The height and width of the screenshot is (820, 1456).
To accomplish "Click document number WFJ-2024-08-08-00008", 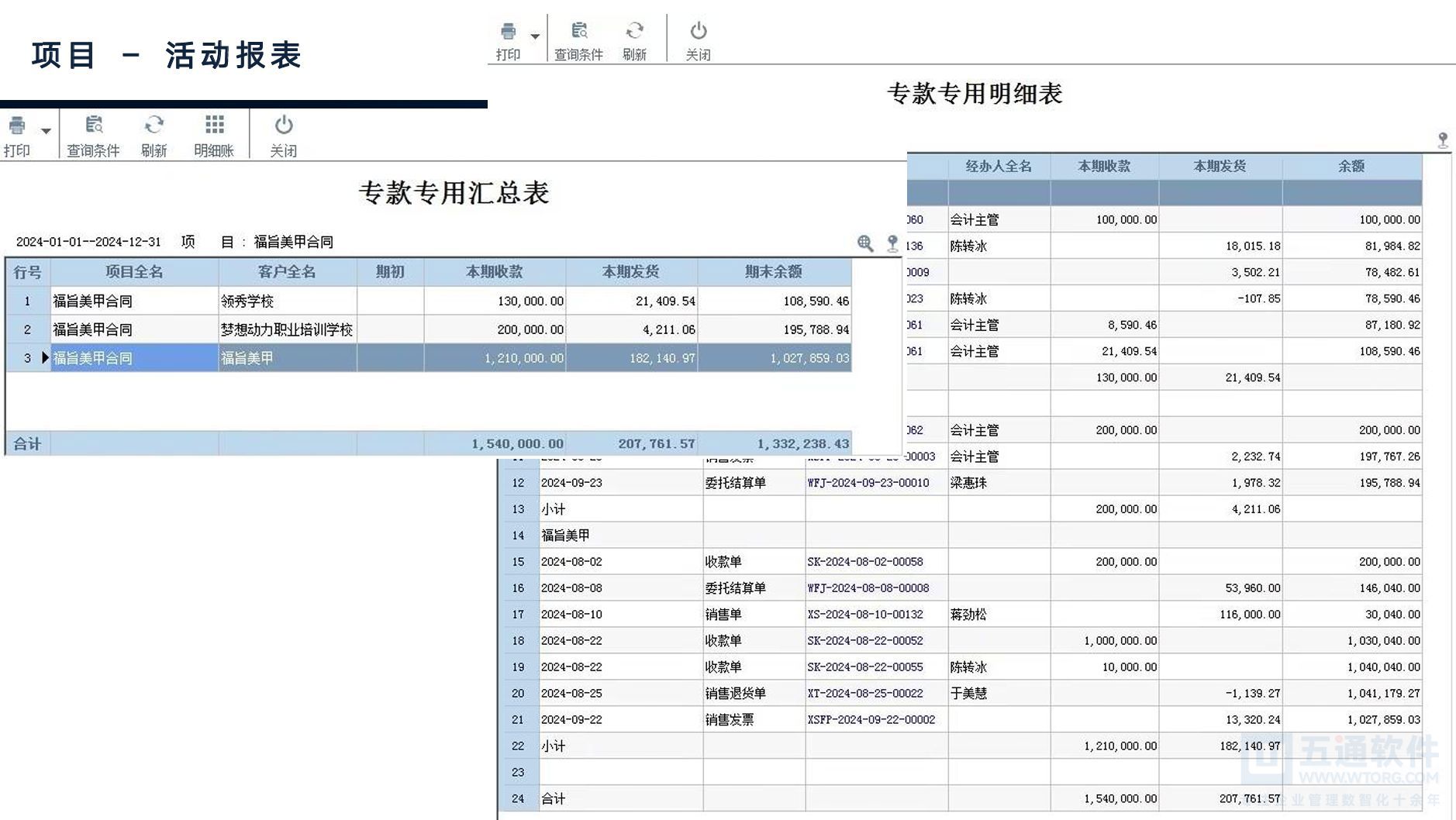I will click(x=868, y=588).
